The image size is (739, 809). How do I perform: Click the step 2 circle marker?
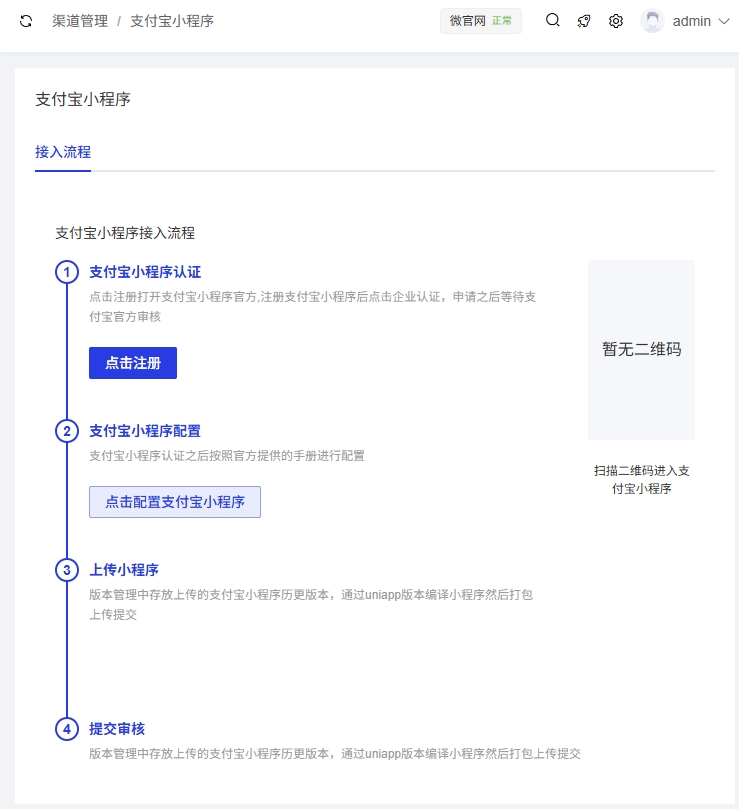[67, 431]
